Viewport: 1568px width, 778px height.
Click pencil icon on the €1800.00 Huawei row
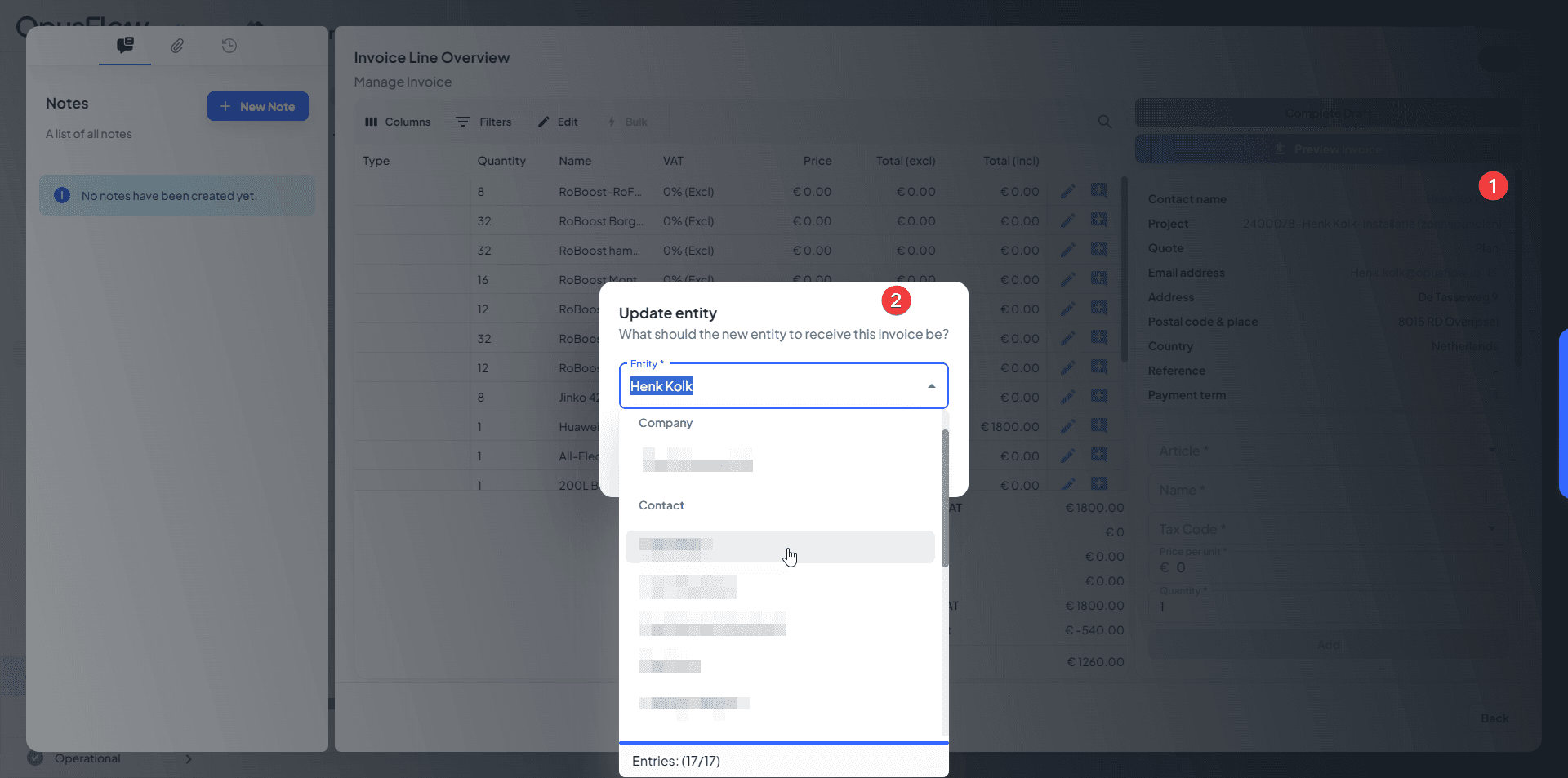[x=1067, y=427]
